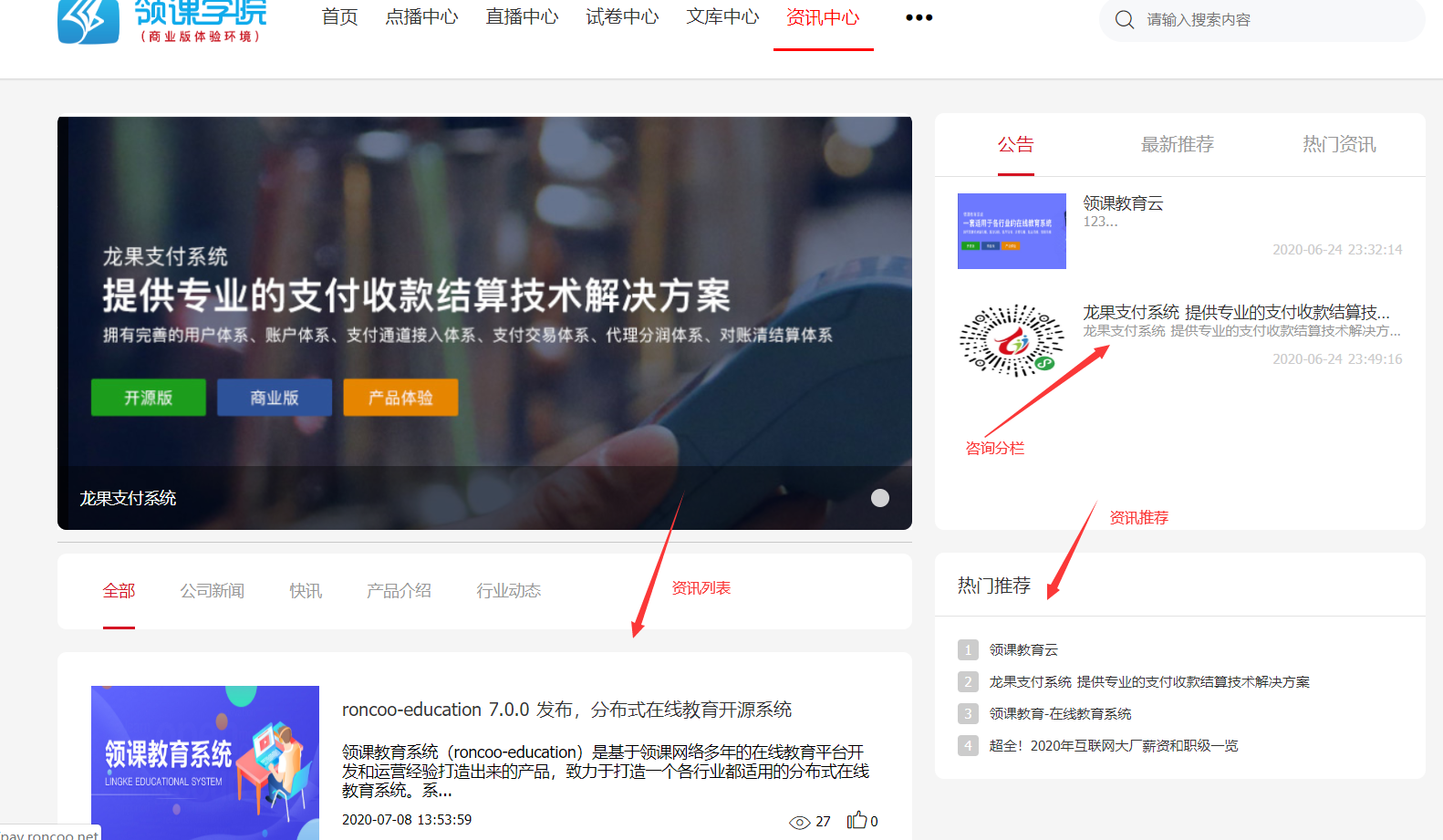Switch to the 热门资讯 tab
Image resolution: width=1443 pixels, height=840 pixels.
click(1338, 144)
